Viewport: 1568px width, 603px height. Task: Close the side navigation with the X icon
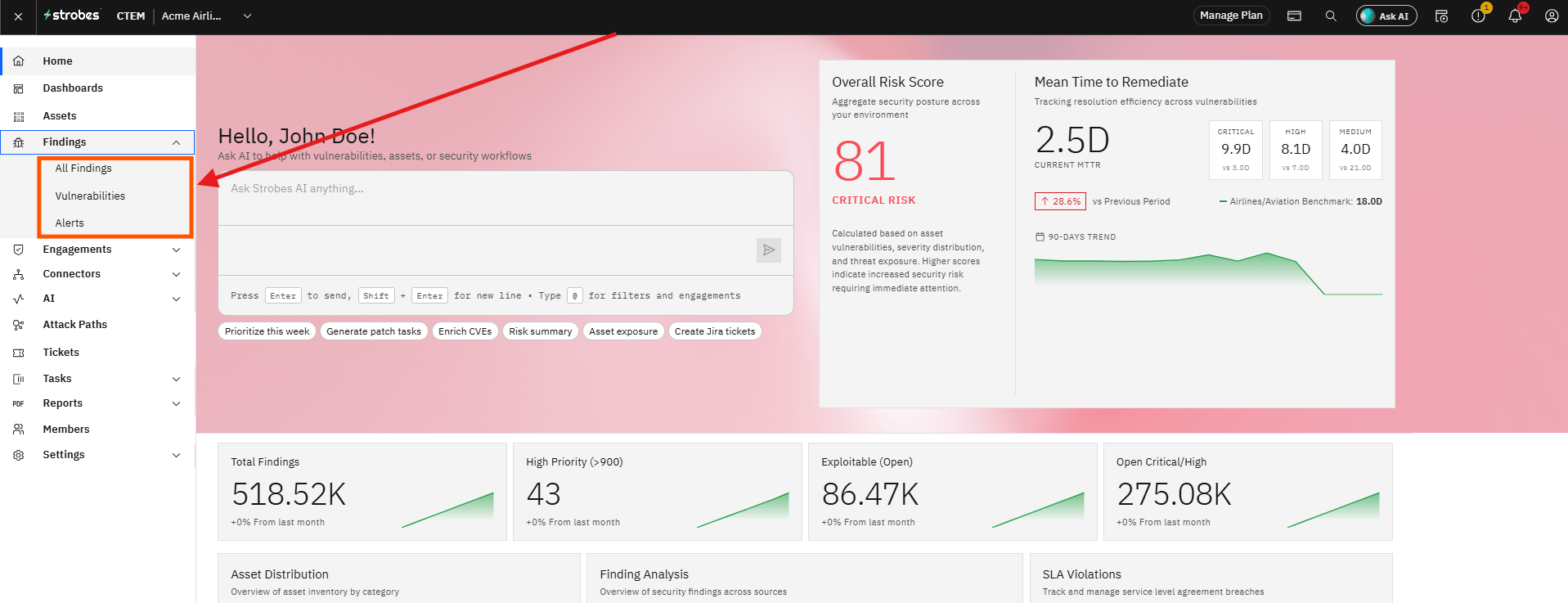[18, 16]
